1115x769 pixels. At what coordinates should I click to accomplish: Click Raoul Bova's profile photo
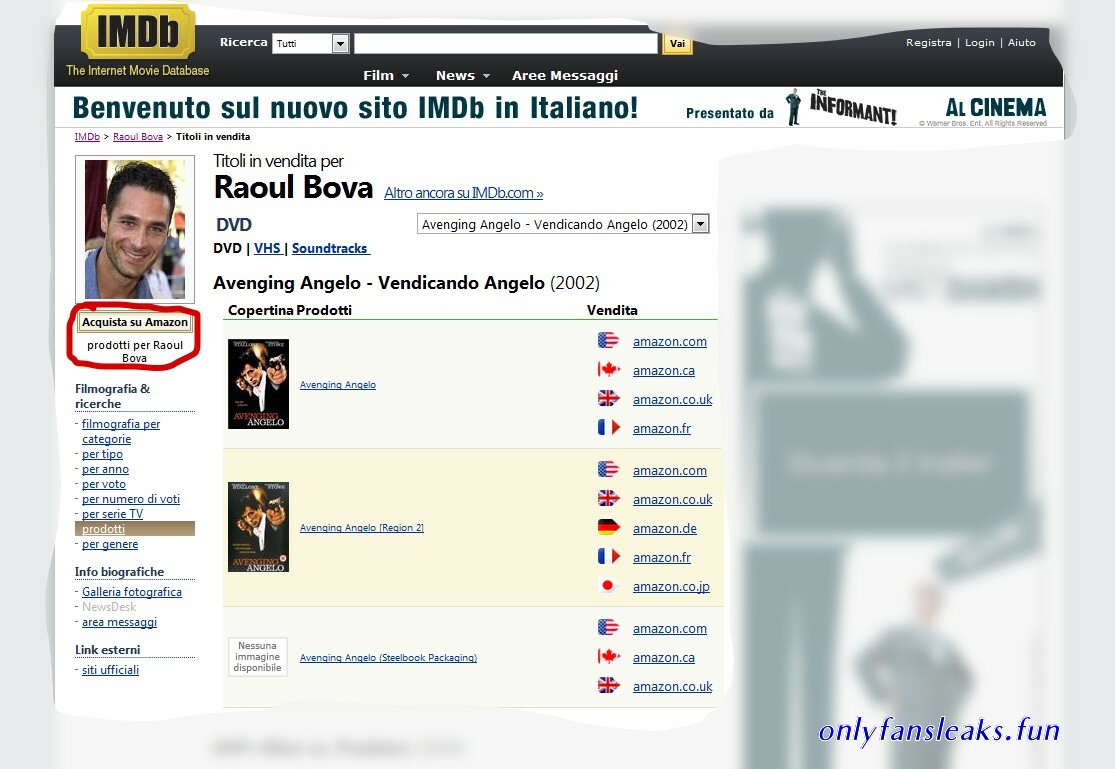[134, 229]
